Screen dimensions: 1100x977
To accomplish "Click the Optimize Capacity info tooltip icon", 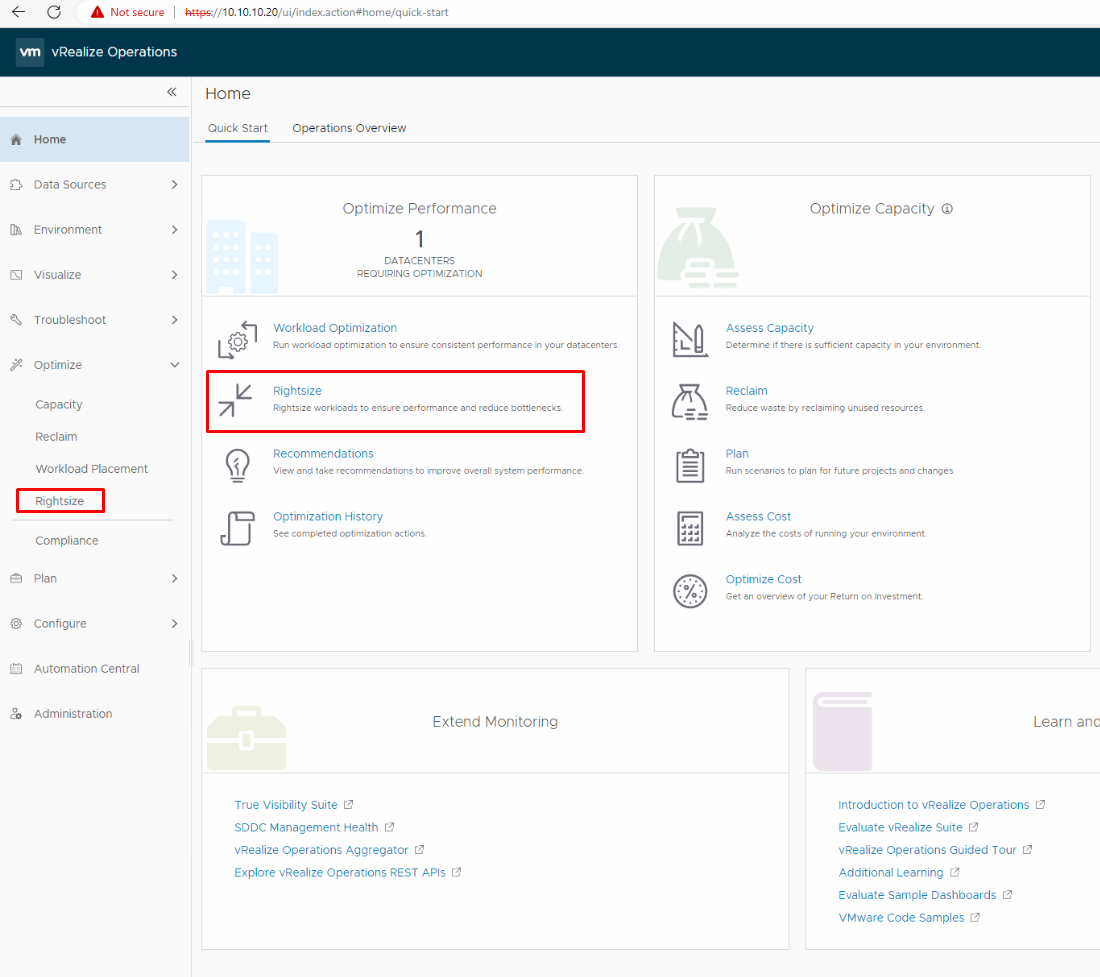I will click(947, 208).
